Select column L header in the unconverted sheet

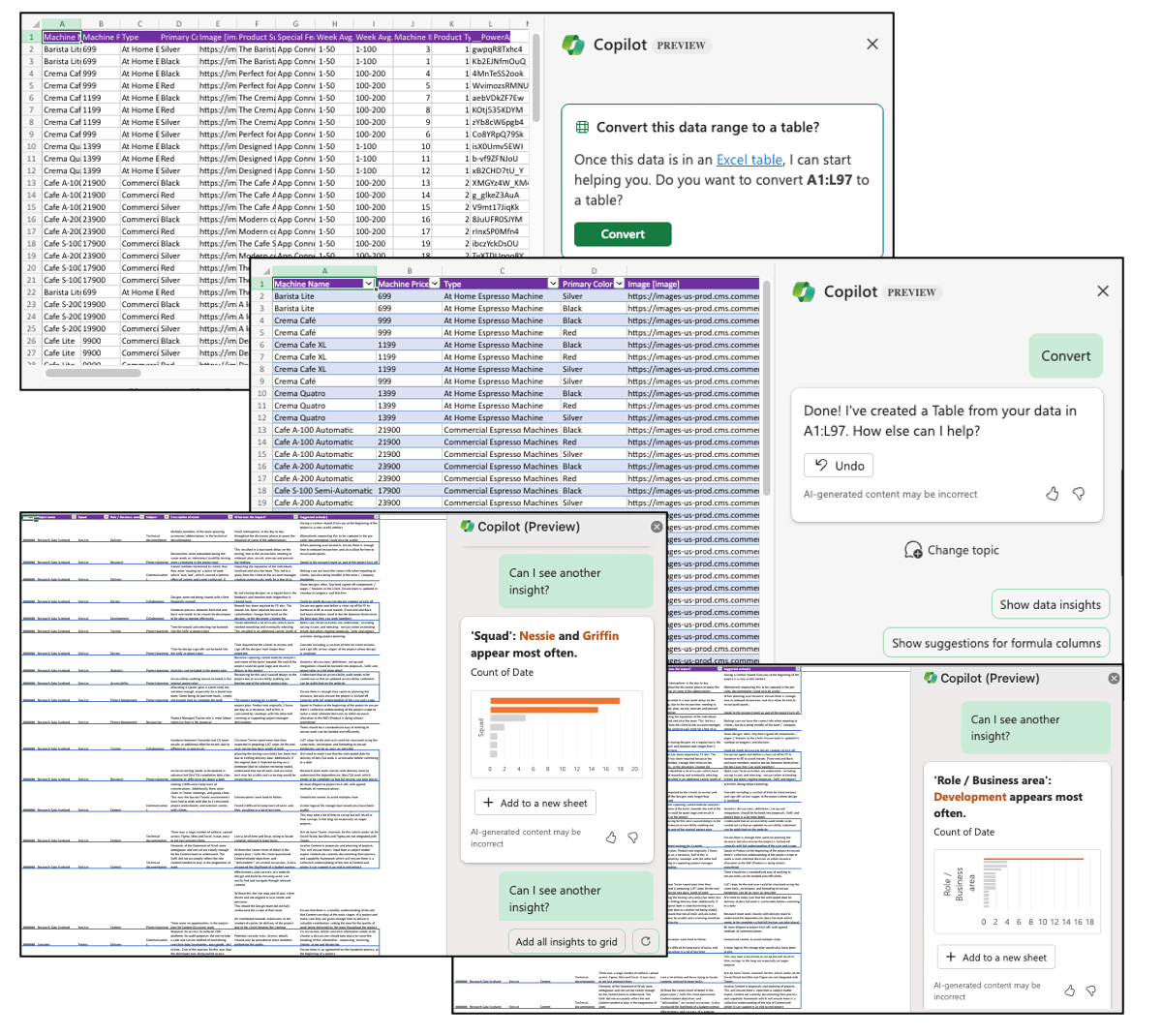[490, 23]
